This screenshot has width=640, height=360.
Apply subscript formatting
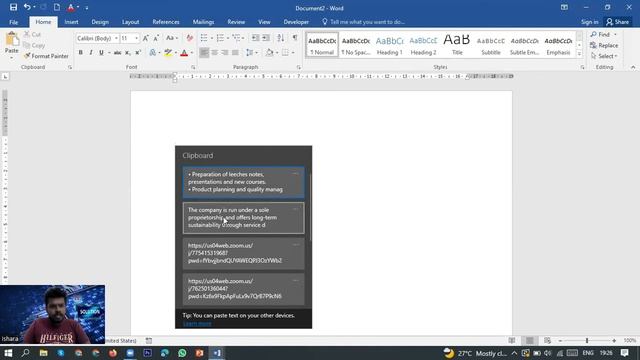click(128, 53)
